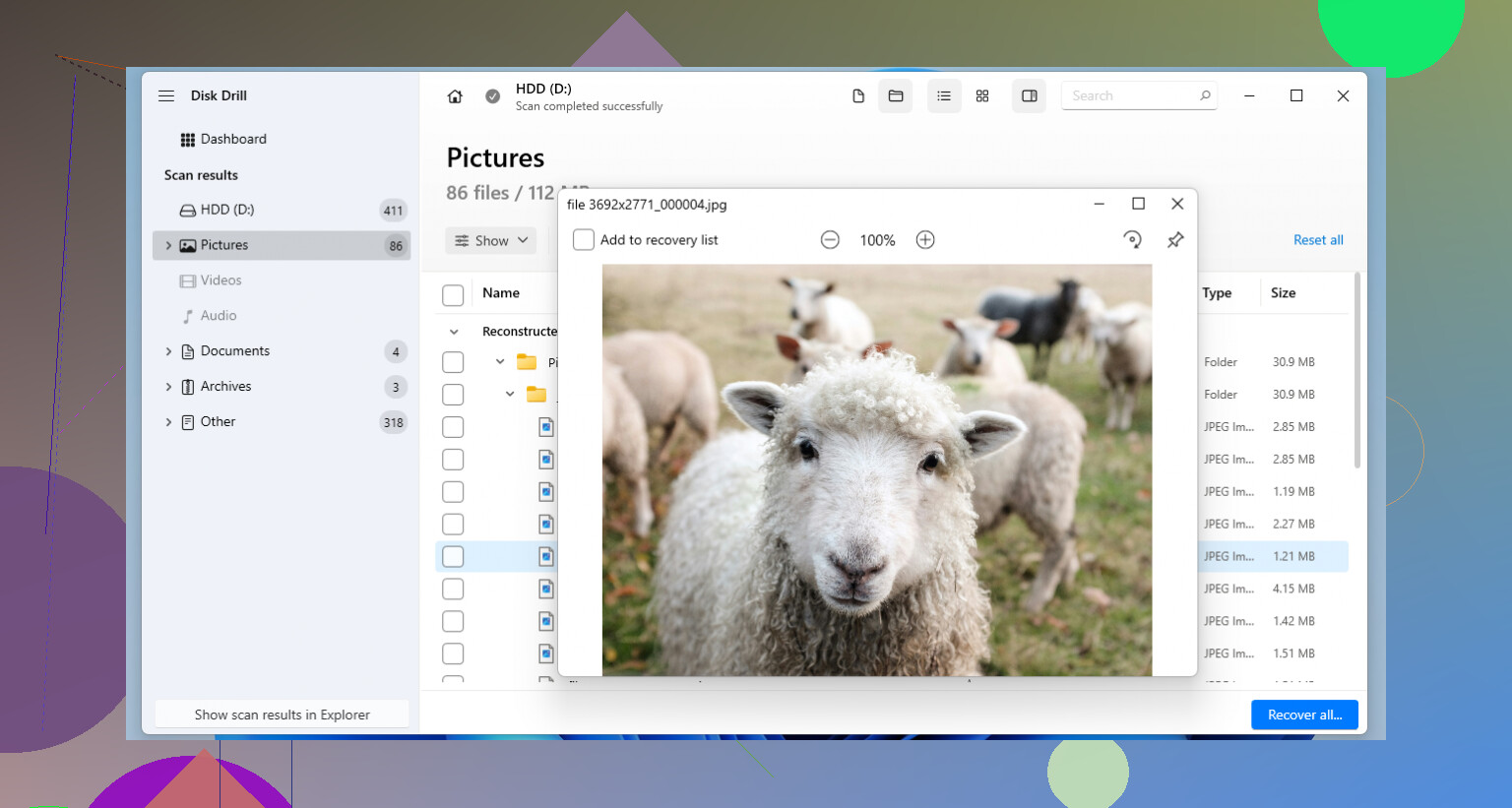Click the scan completed checkmark icon

point(493,96)
